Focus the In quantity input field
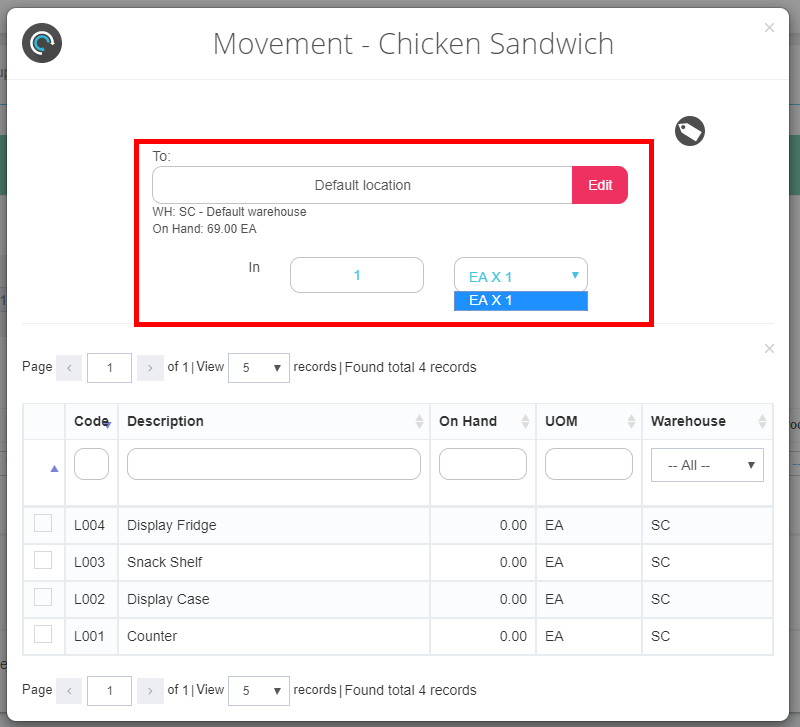 click(x=357, y=275)
